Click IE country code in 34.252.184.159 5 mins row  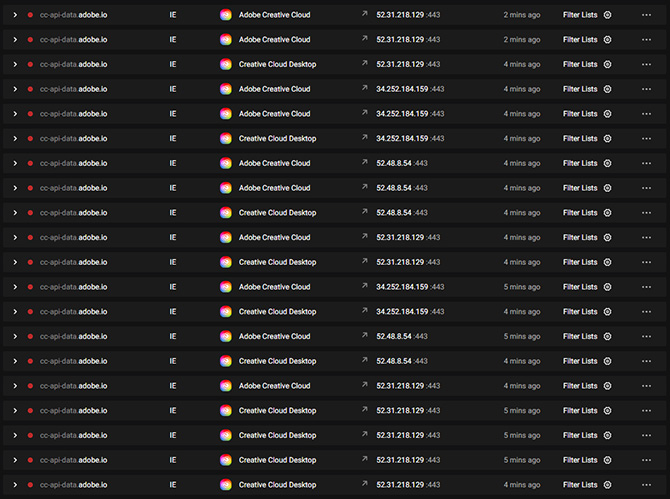tap(173, 287)
